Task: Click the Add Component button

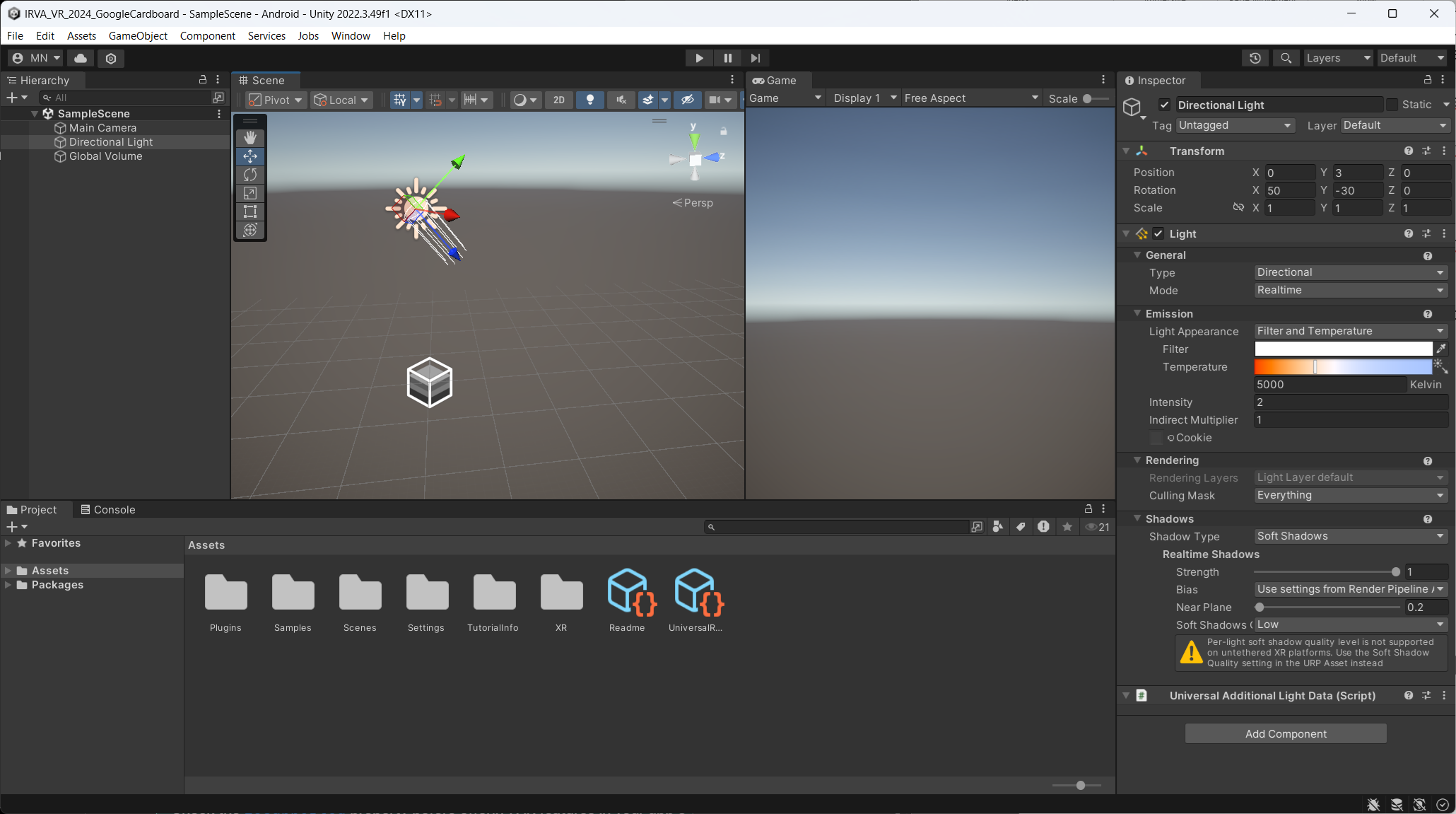Action: point(1285,733)
